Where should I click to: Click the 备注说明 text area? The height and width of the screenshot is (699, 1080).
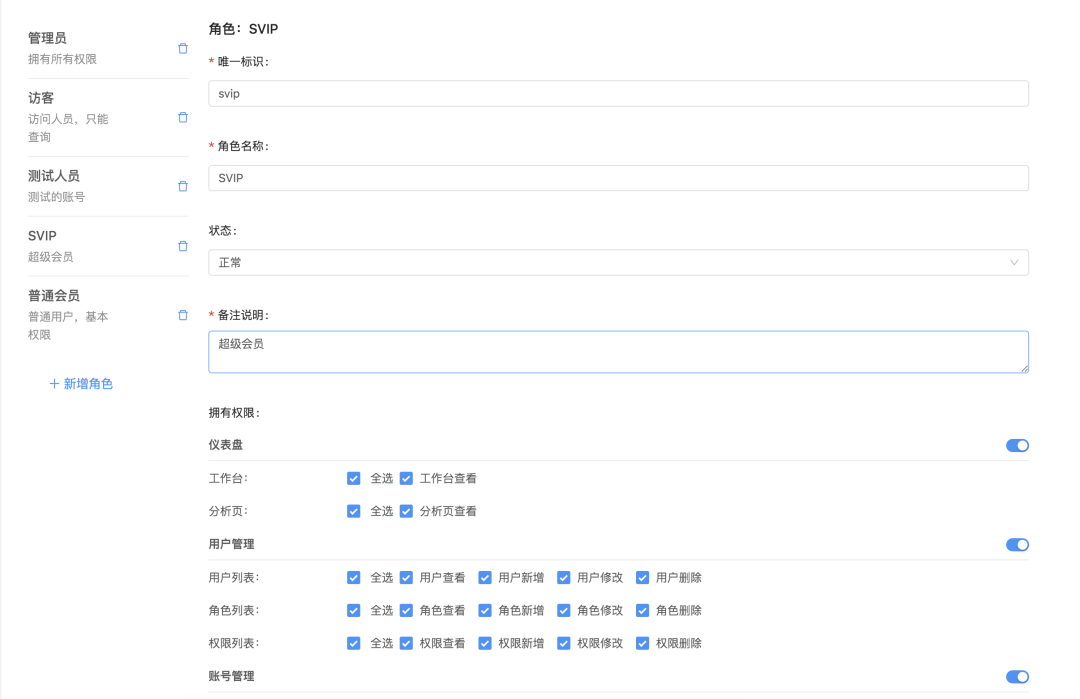click(618, 352)
